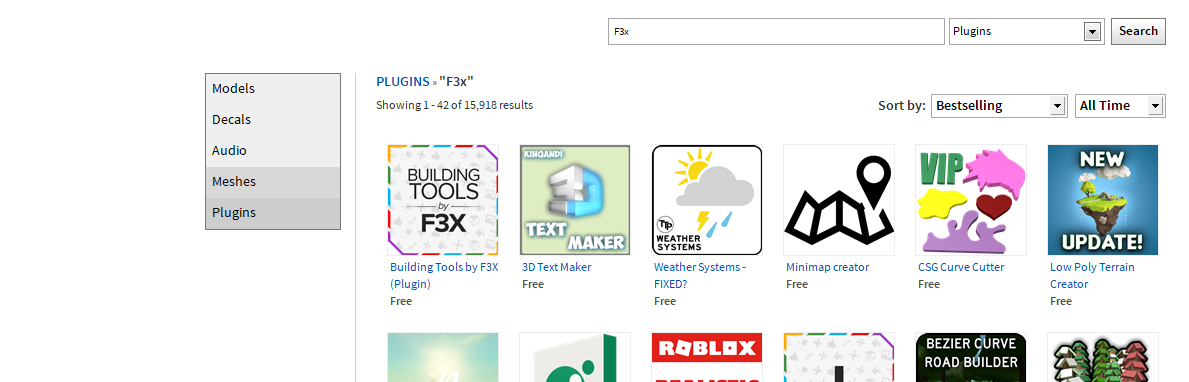Open the green and white logo thumbnail
1189x382 pixels.
(x=575, y=357)
